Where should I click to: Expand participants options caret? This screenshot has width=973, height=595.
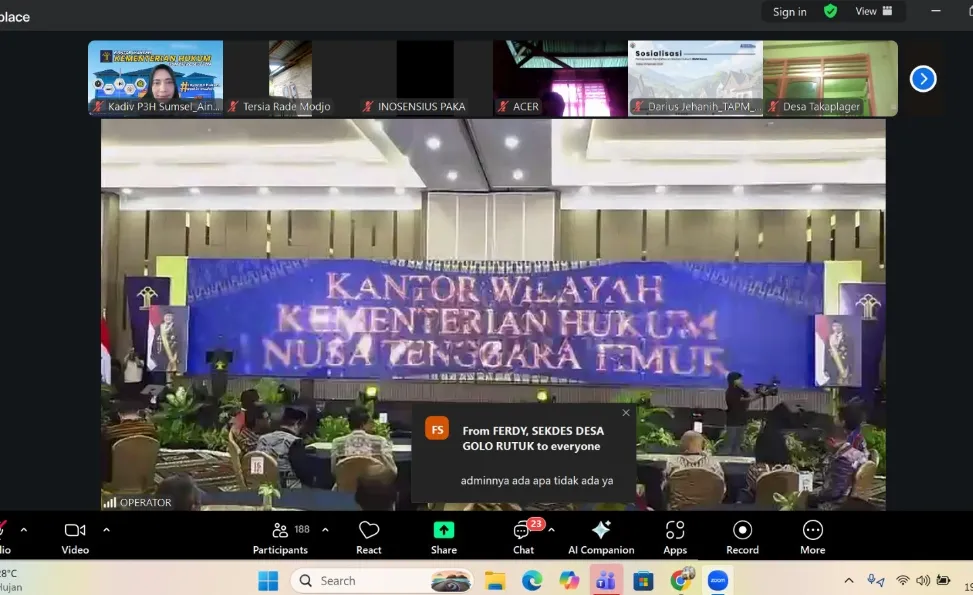(325, 530)
